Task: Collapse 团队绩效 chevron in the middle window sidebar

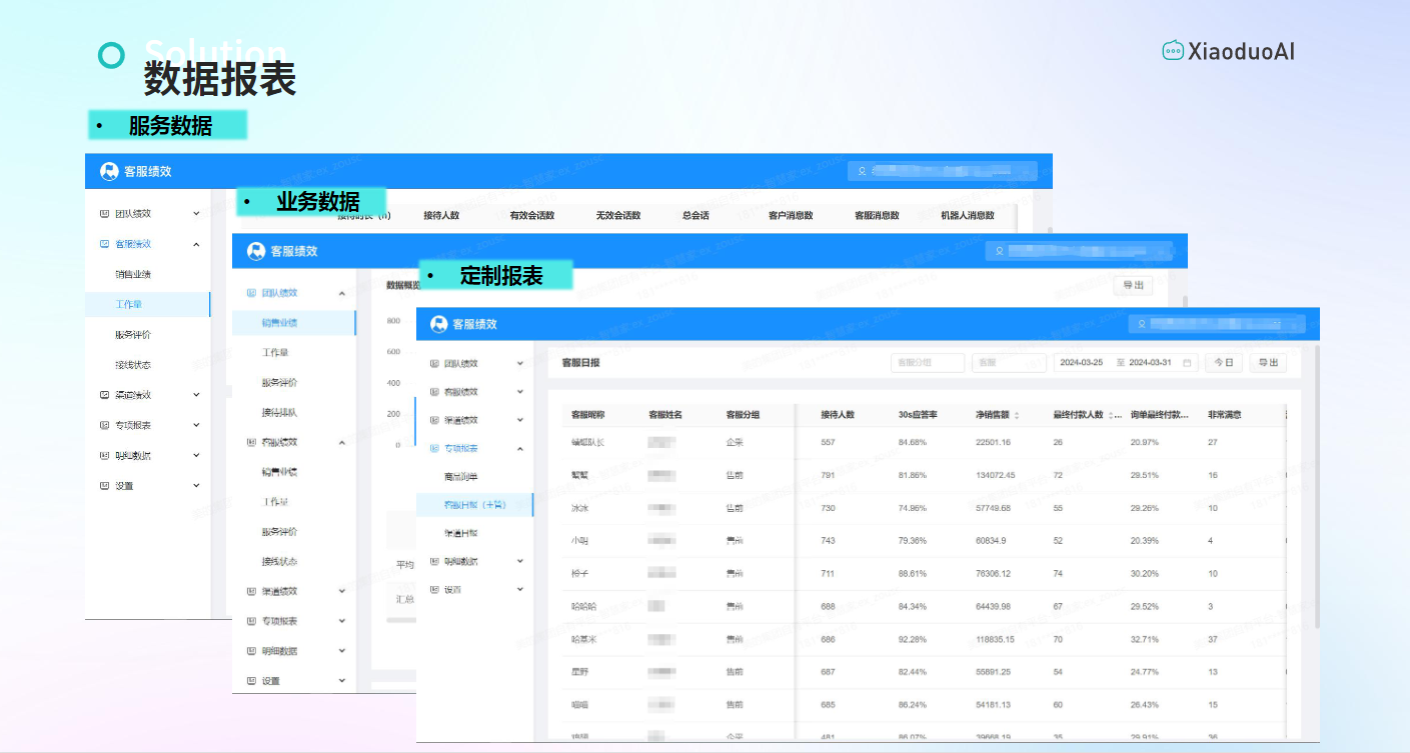Action: tap(342, 293)
